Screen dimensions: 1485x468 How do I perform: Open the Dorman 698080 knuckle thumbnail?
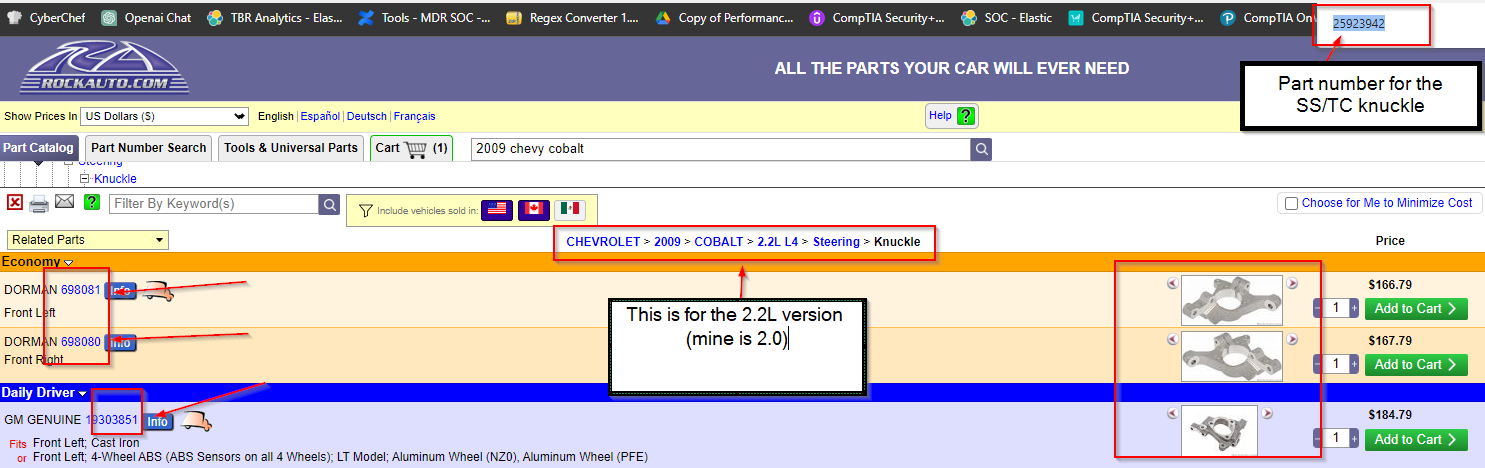pos(1232,356)
